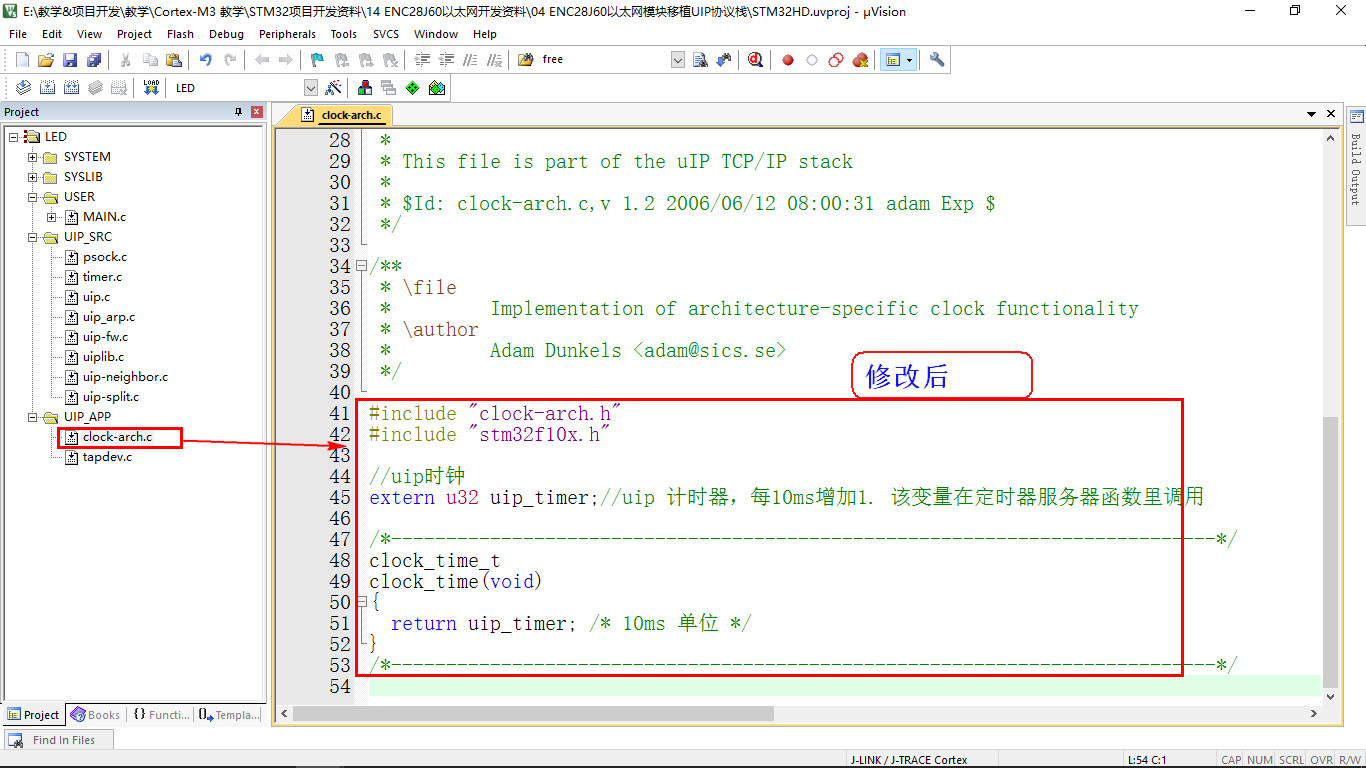Click the Indent selection icon

(x=422, y=60)
